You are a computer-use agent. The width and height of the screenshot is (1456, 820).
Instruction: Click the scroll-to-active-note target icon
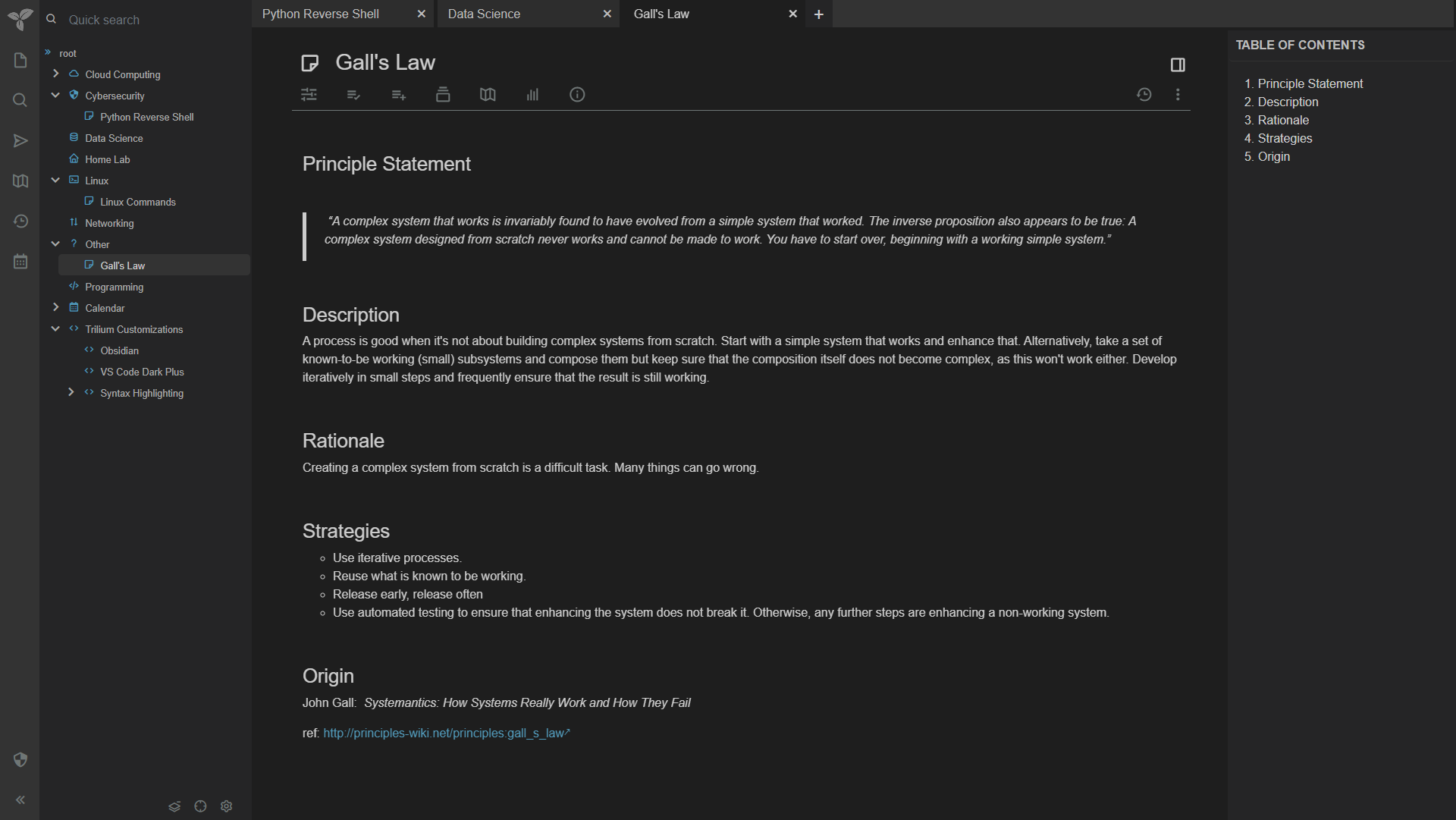200,806
